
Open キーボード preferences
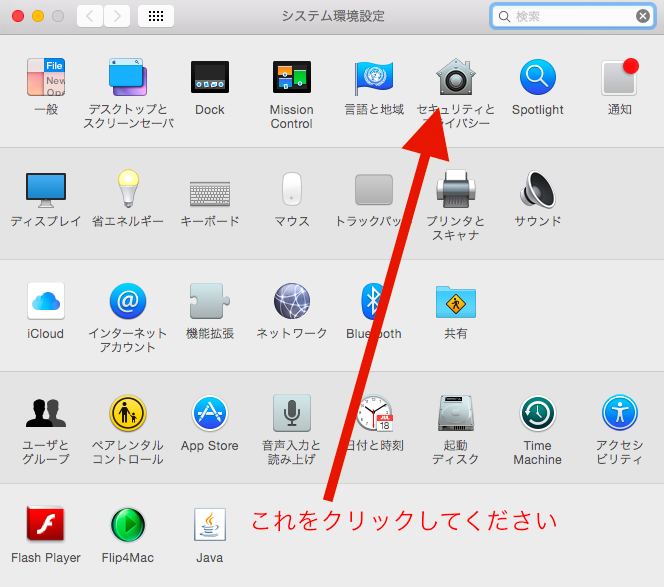tap(210, 194)
